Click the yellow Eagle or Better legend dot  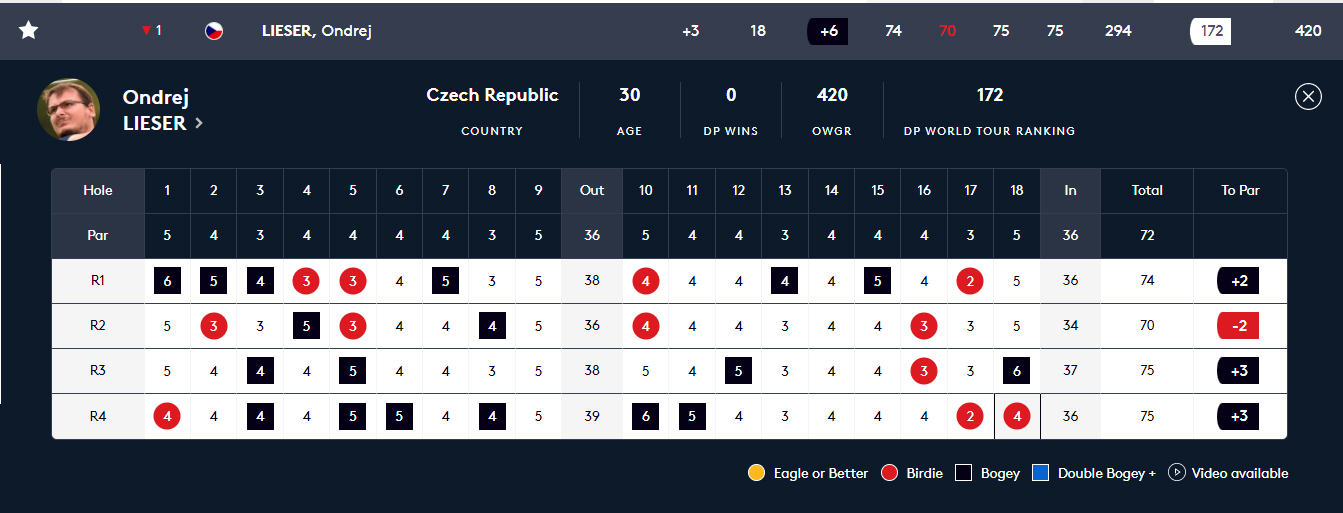[756, 473]
